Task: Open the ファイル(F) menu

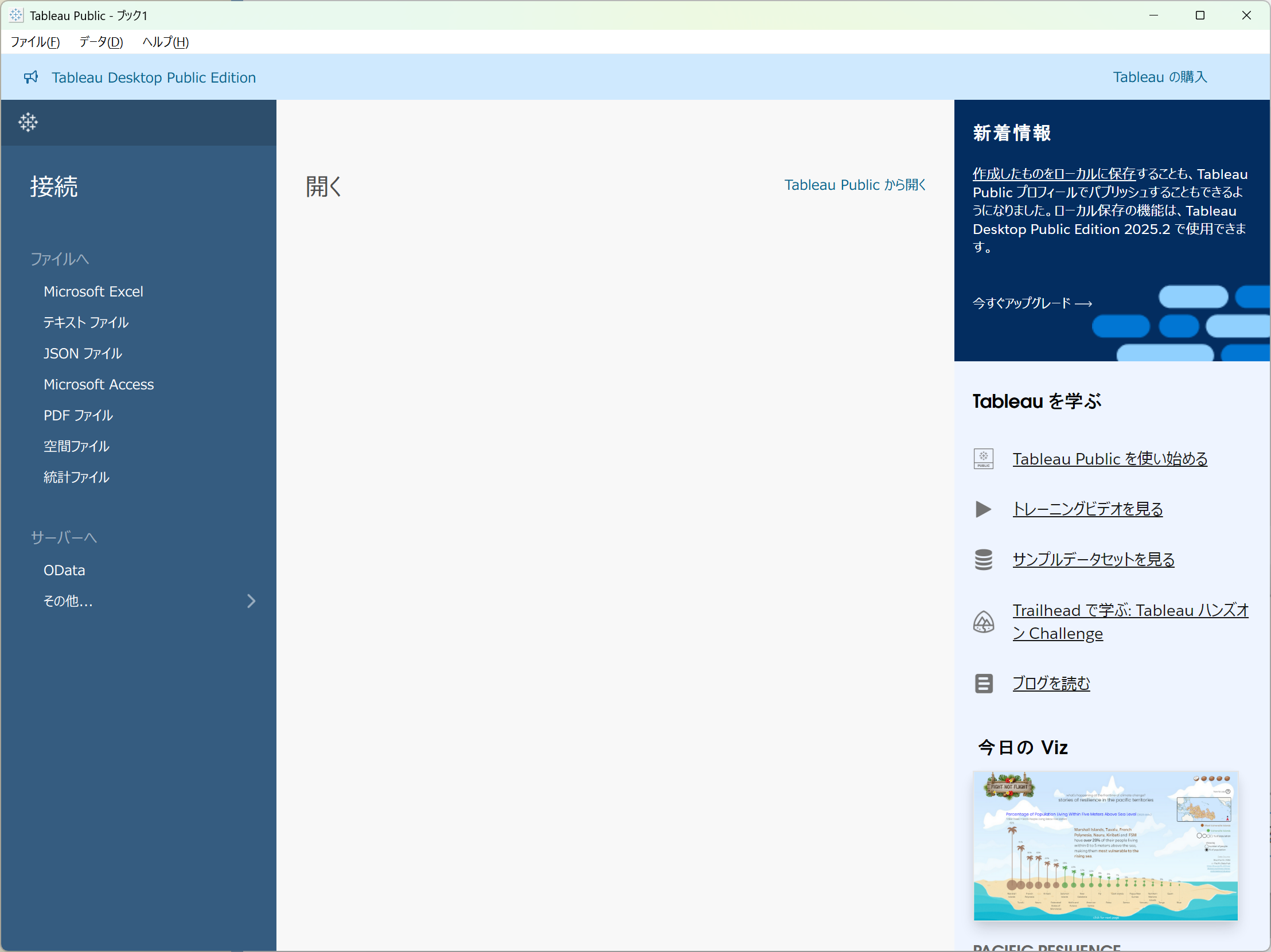Action: (x=35, y=42)
